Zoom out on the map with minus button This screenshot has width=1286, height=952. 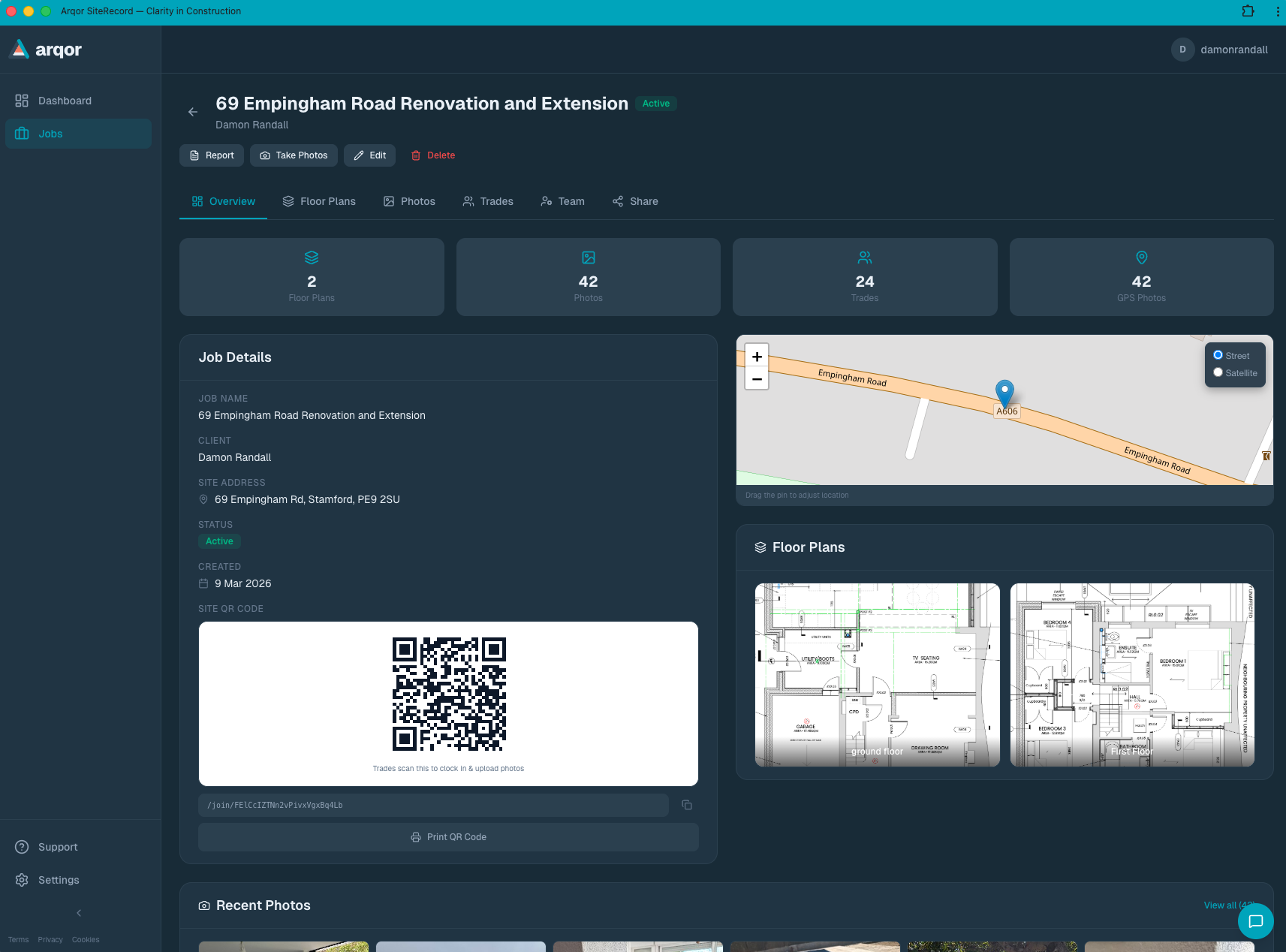click(x=757, y=379)
